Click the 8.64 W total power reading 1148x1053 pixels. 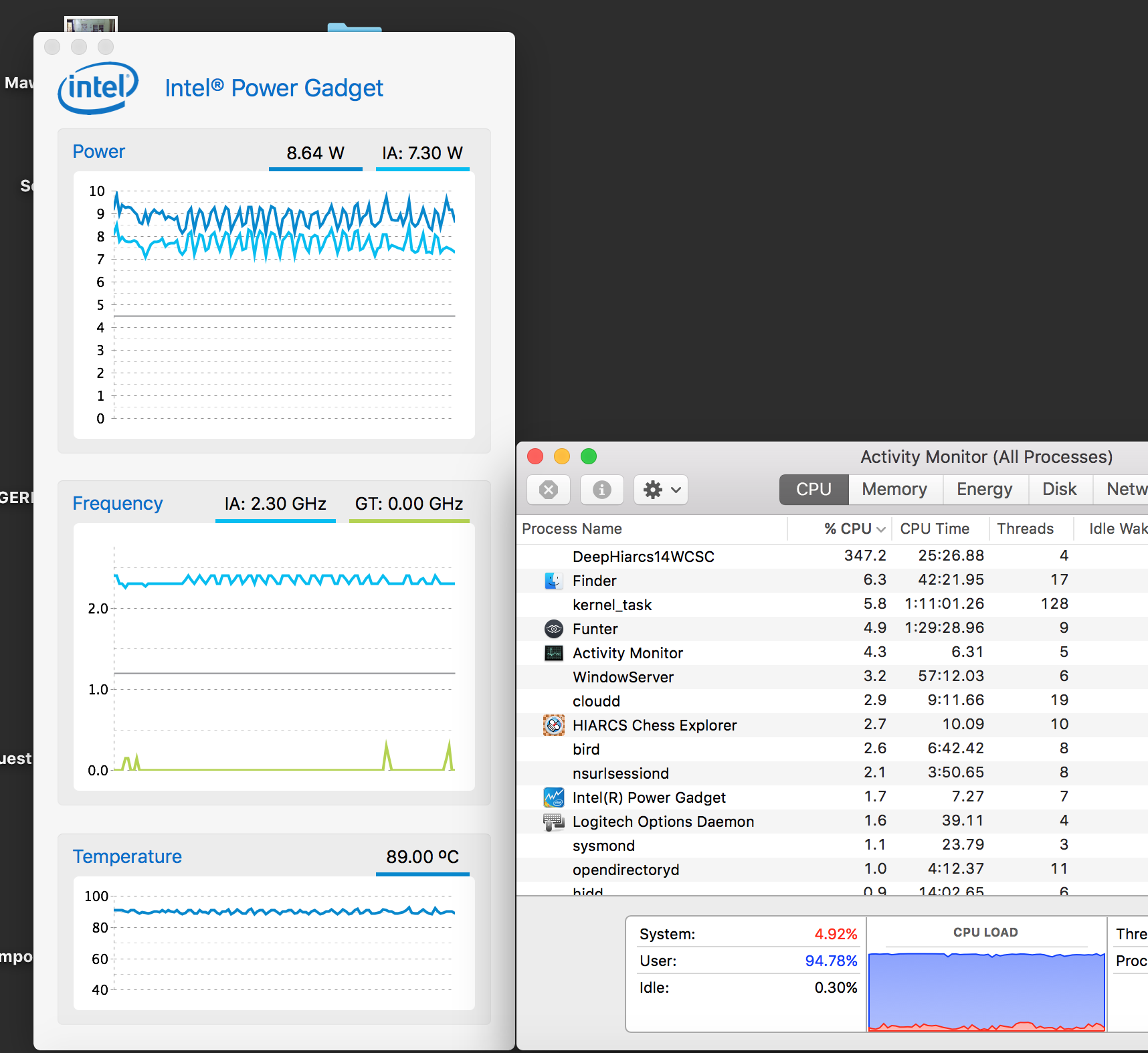(315, 153)
